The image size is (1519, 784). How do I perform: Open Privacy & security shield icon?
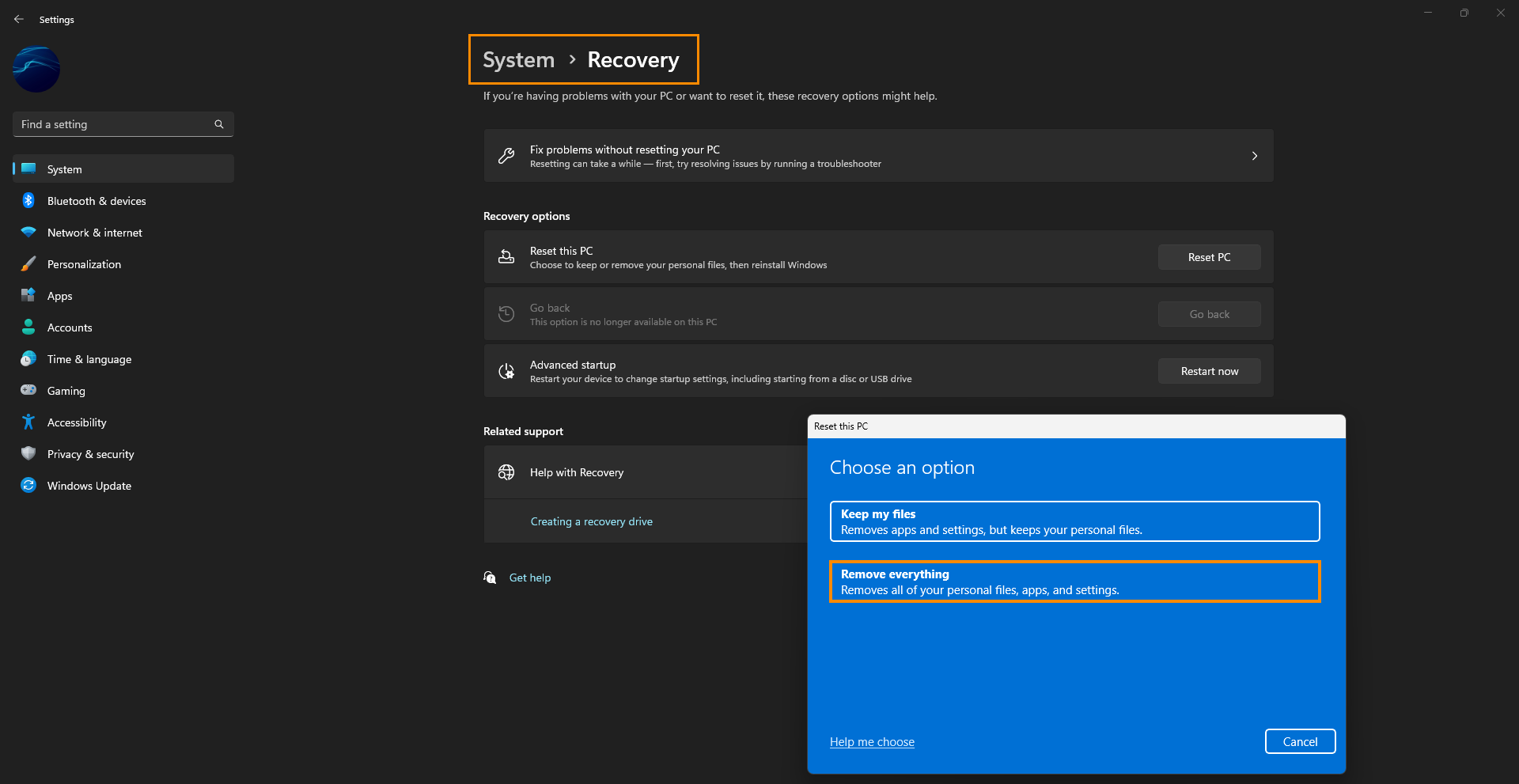(x=28, y=453)
